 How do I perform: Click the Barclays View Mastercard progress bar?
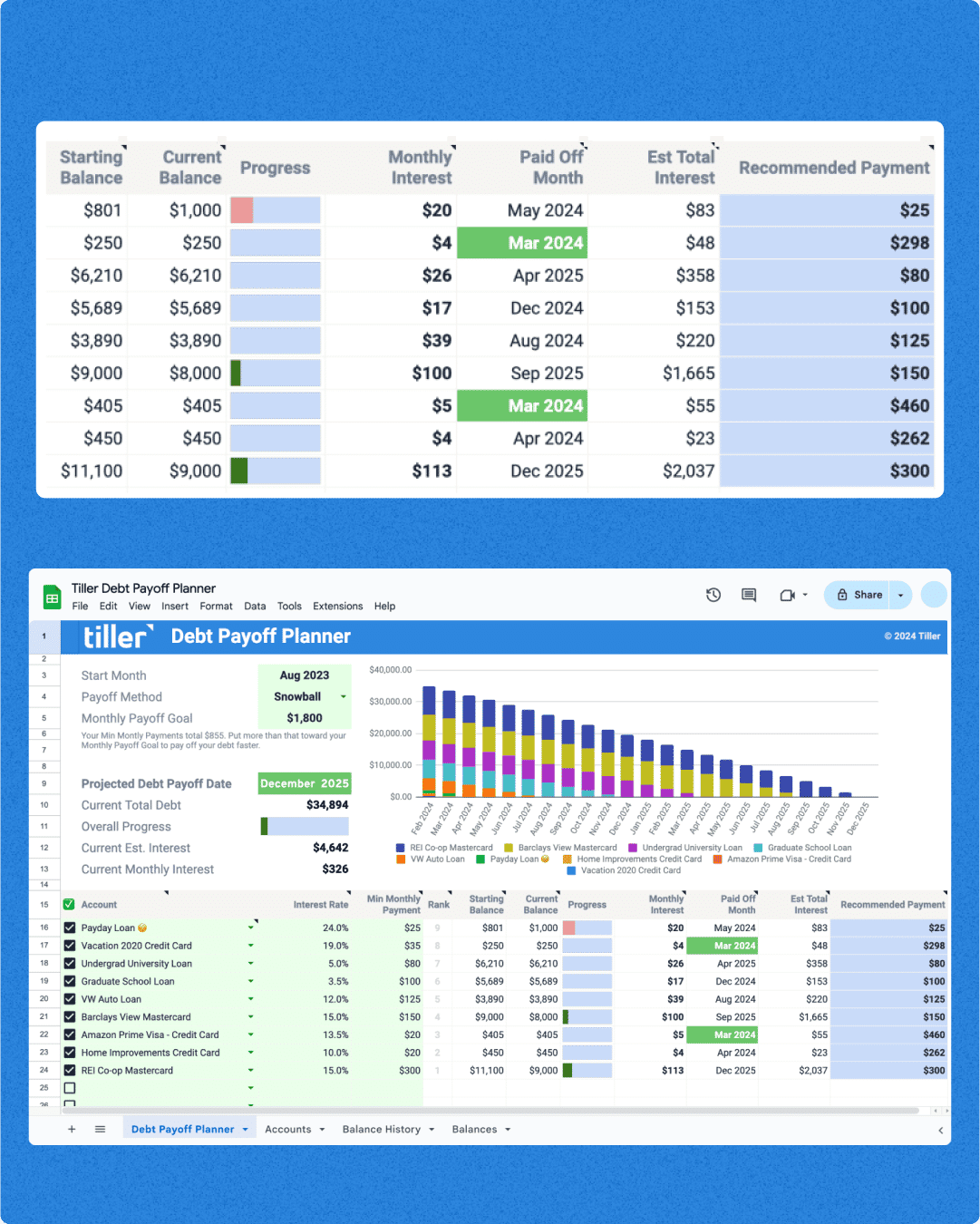point(587,1016)
